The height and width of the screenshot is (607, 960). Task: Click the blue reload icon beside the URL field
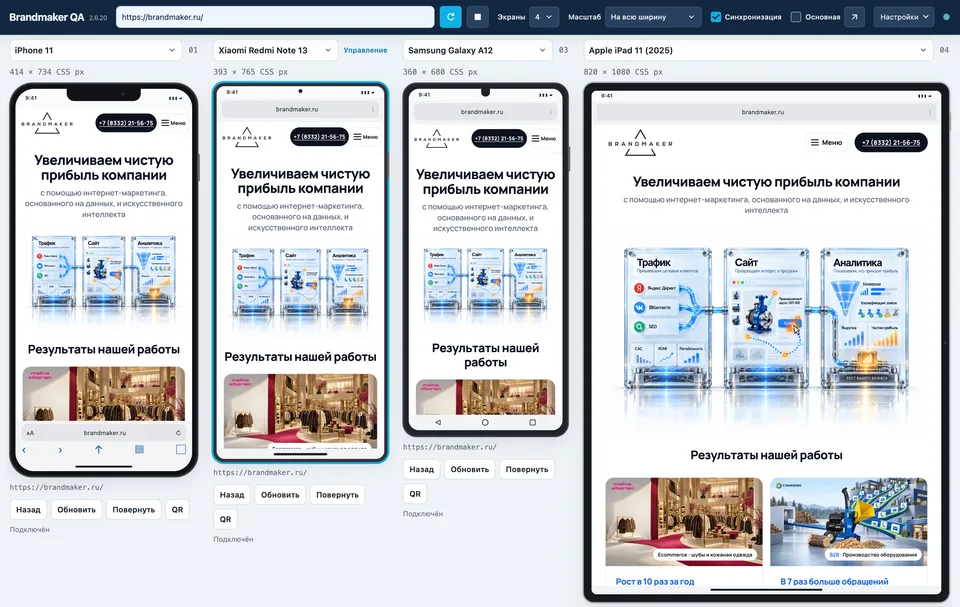tap(451, 17)
